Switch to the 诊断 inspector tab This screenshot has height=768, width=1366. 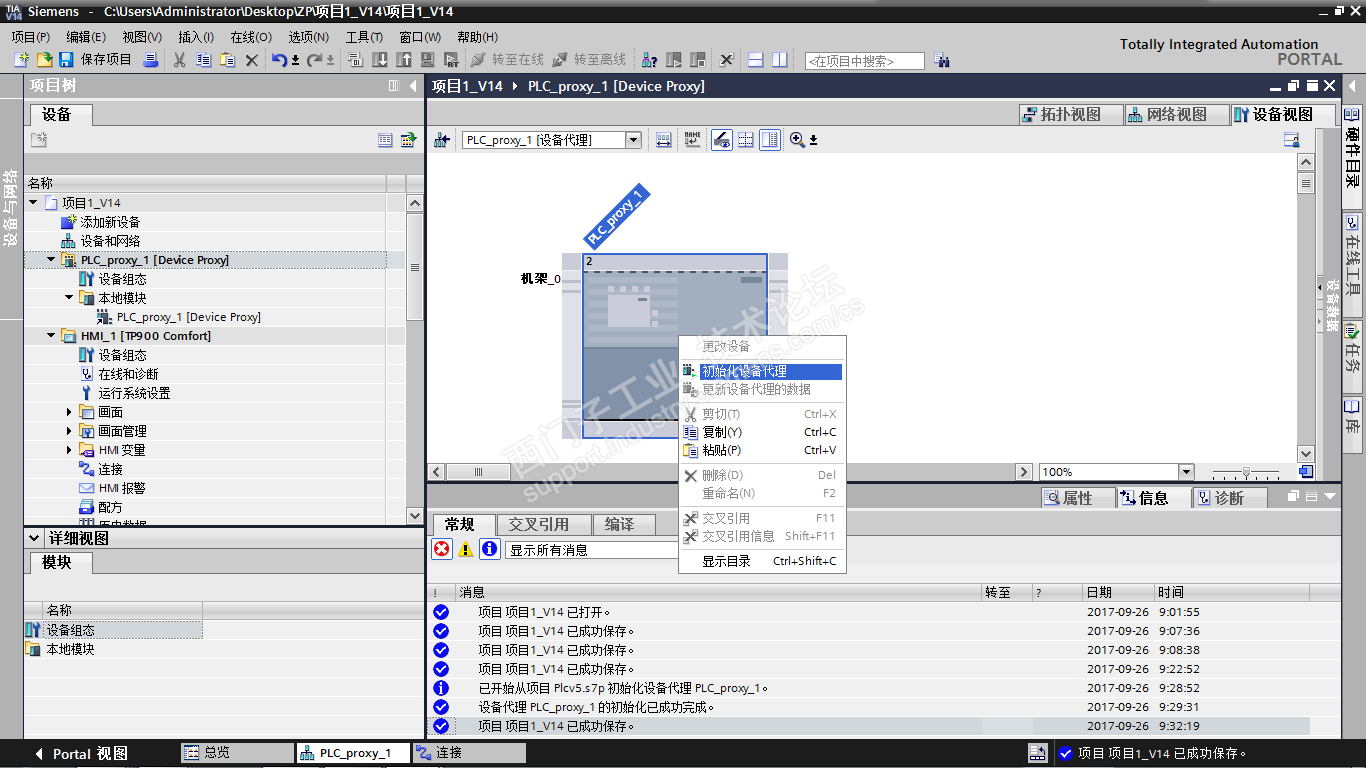tap(1229, 497)
